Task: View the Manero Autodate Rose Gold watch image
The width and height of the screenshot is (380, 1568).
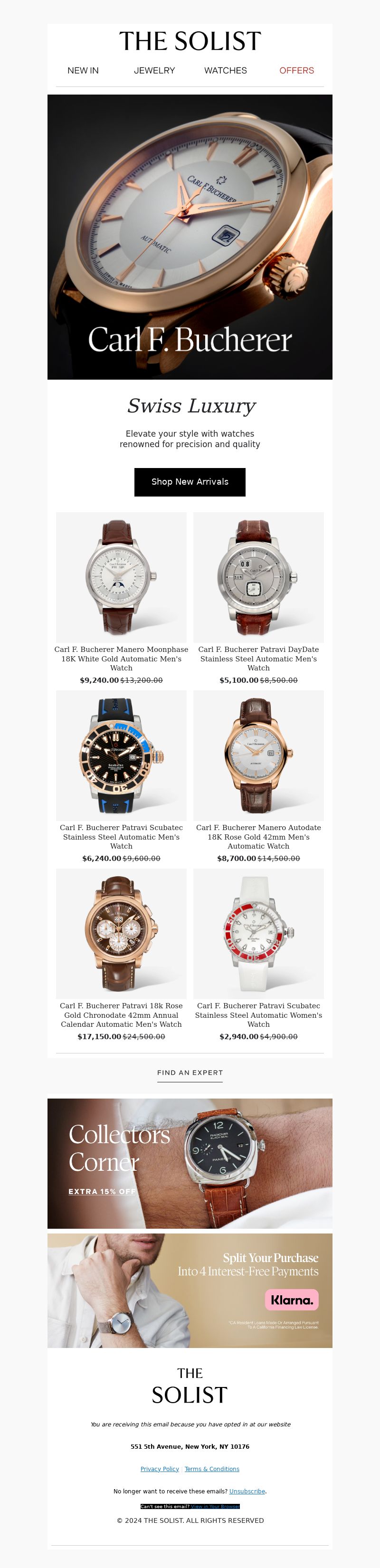Action: [258, 755]
